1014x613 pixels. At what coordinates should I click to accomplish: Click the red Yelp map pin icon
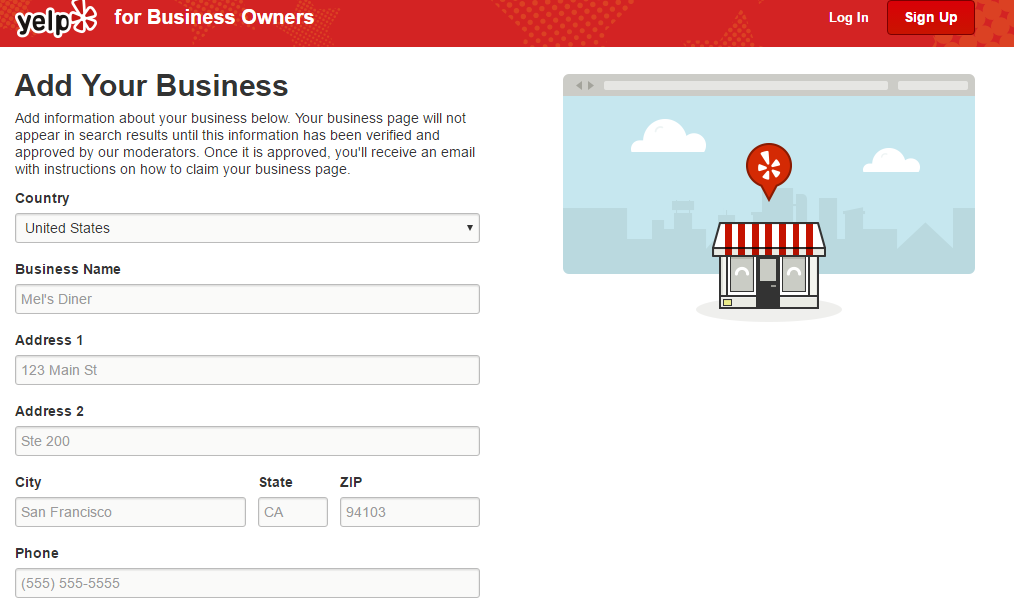[769, 171]
